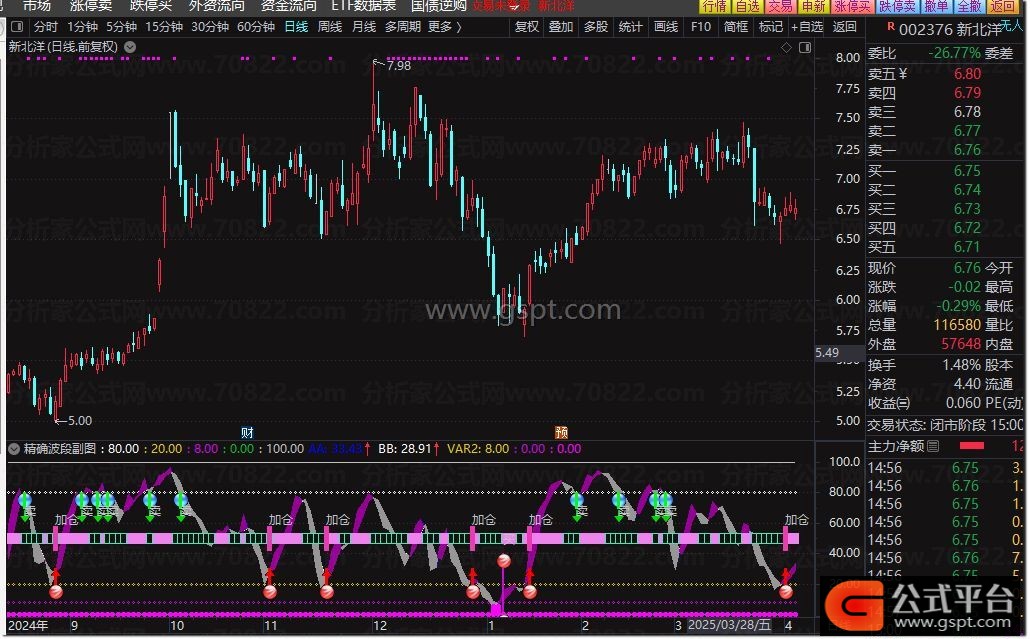Click the 2024年 label on the time axis
This screenshot has width=1030, height=639.
click(28, 625)
